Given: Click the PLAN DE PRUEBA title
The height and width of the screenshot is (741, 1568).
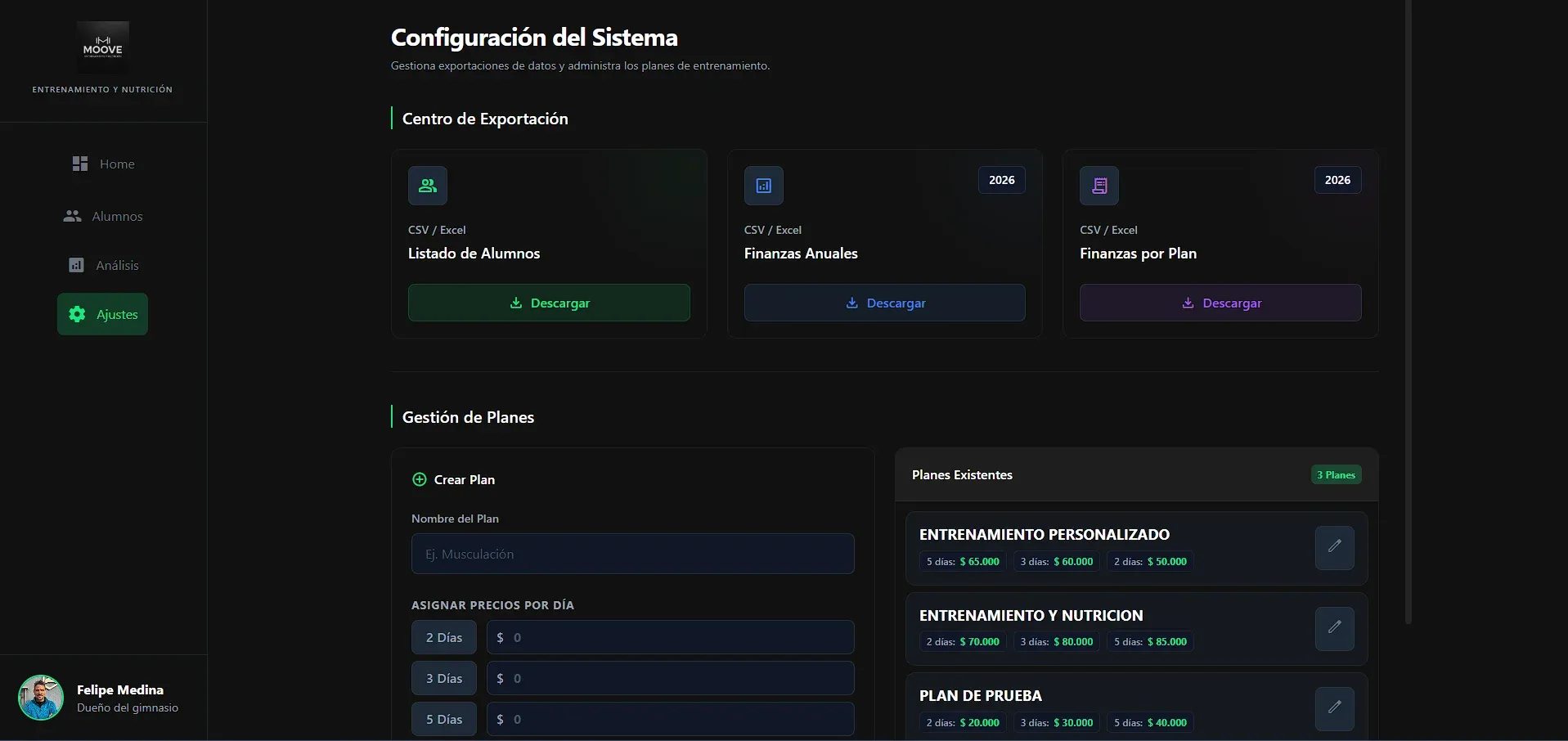Looking at the screenshot, I should tap(981, 696).
